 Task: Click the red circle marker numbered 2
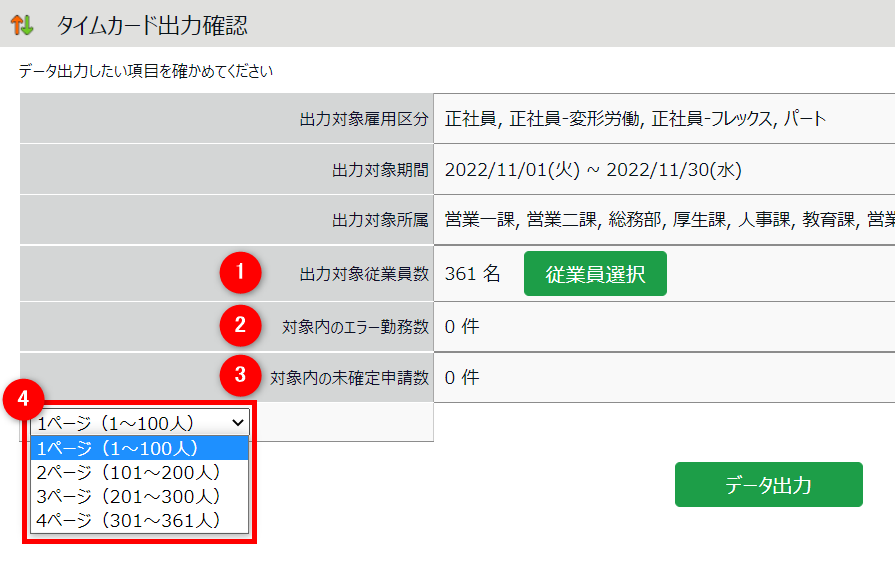pos(240,324)
